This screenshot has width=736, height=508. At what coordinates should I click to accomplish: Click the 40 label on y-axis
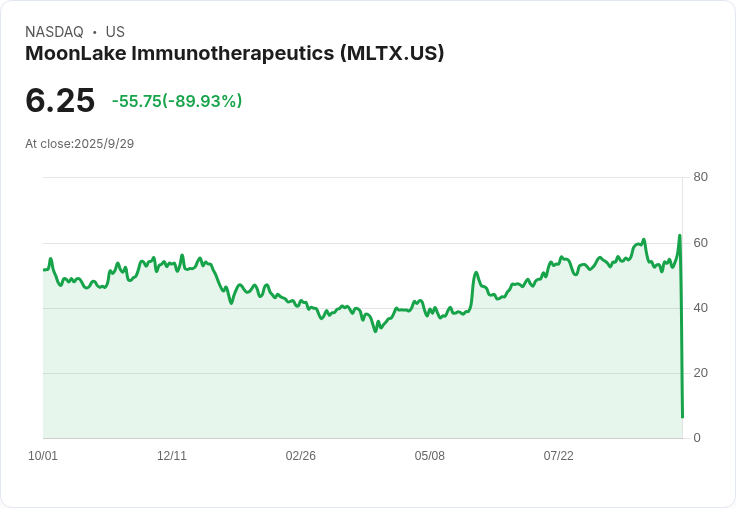tap(700, 308)
